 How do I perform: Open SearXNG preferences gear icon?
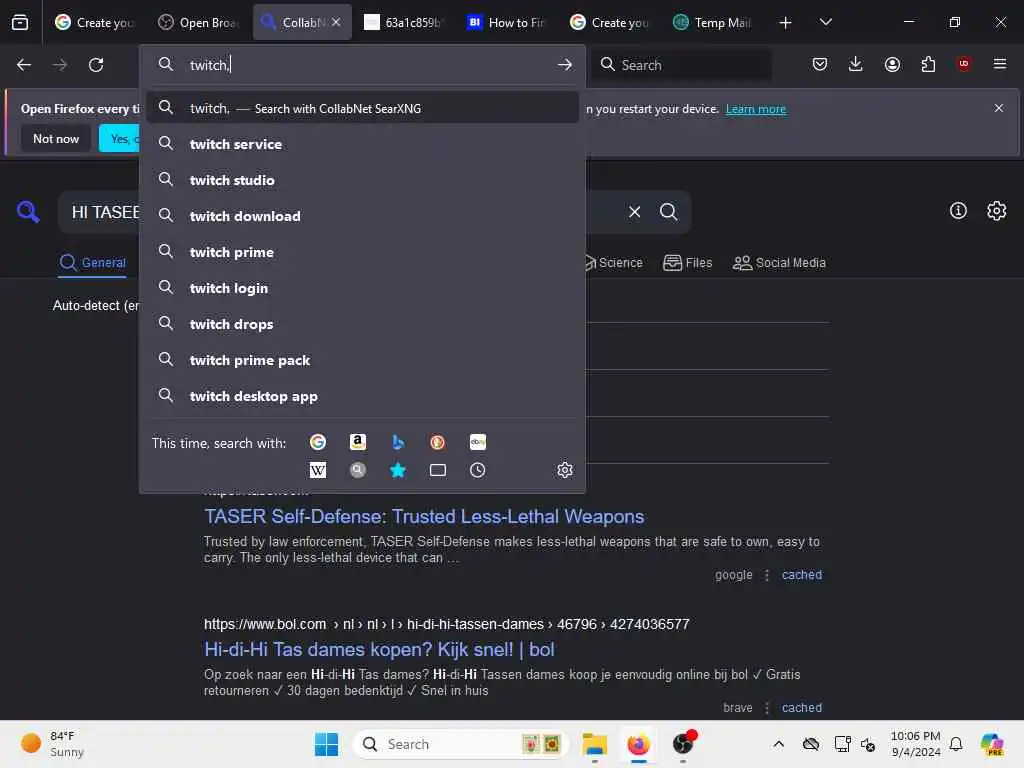[x=997, y=210]
